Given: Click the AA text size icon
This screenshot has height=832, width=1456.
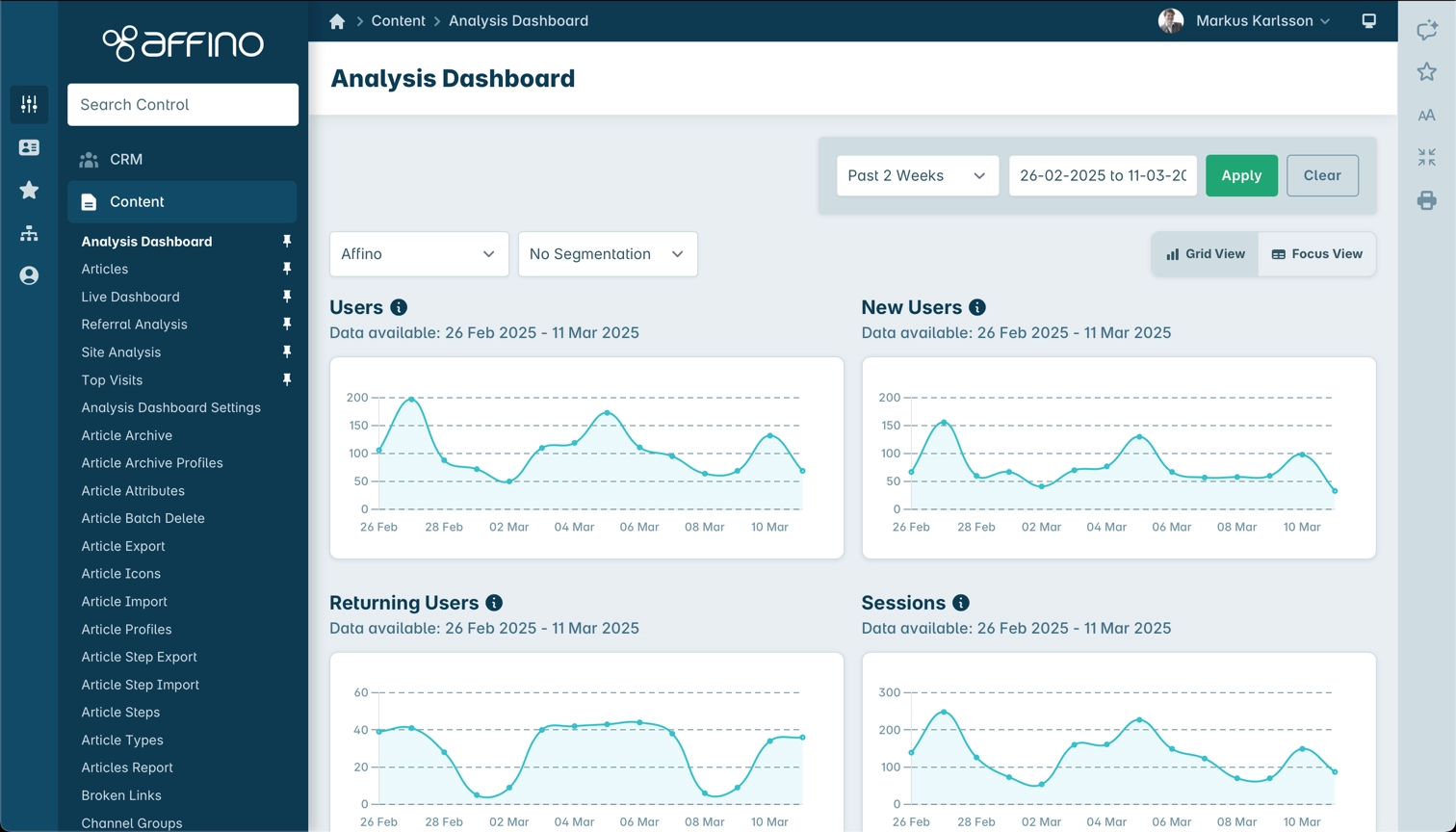Looking at the screenshot, I should pos(1427,115).
